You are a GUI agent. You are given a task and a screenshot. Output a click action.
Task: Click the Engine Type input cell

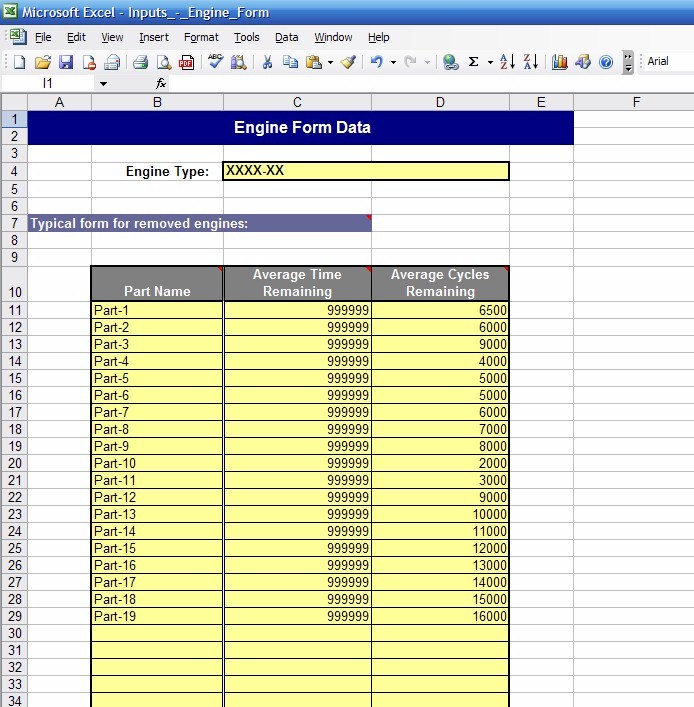pyautogui.click(x=366, y=171)
